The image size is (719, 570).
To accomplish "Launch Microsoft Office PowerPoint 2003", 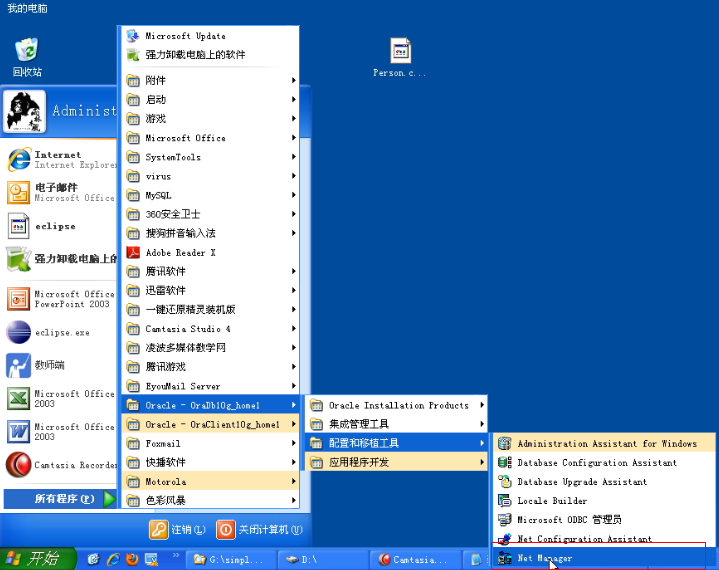I will 60,299.
